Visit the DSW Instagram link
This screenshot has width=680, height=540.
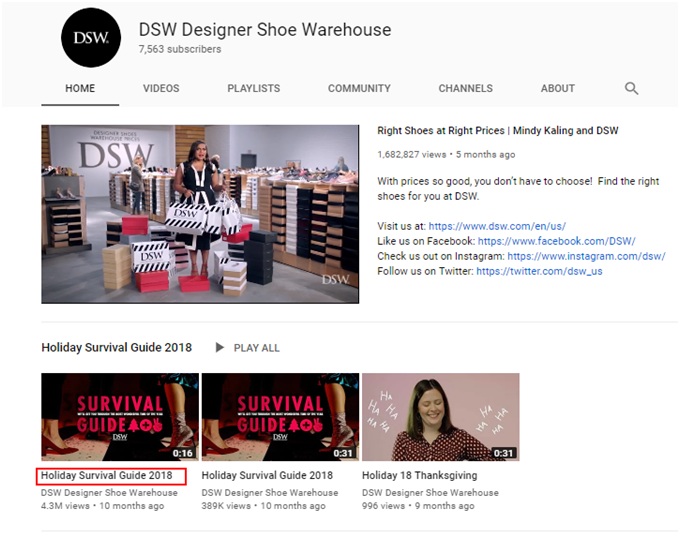[585, 256]
